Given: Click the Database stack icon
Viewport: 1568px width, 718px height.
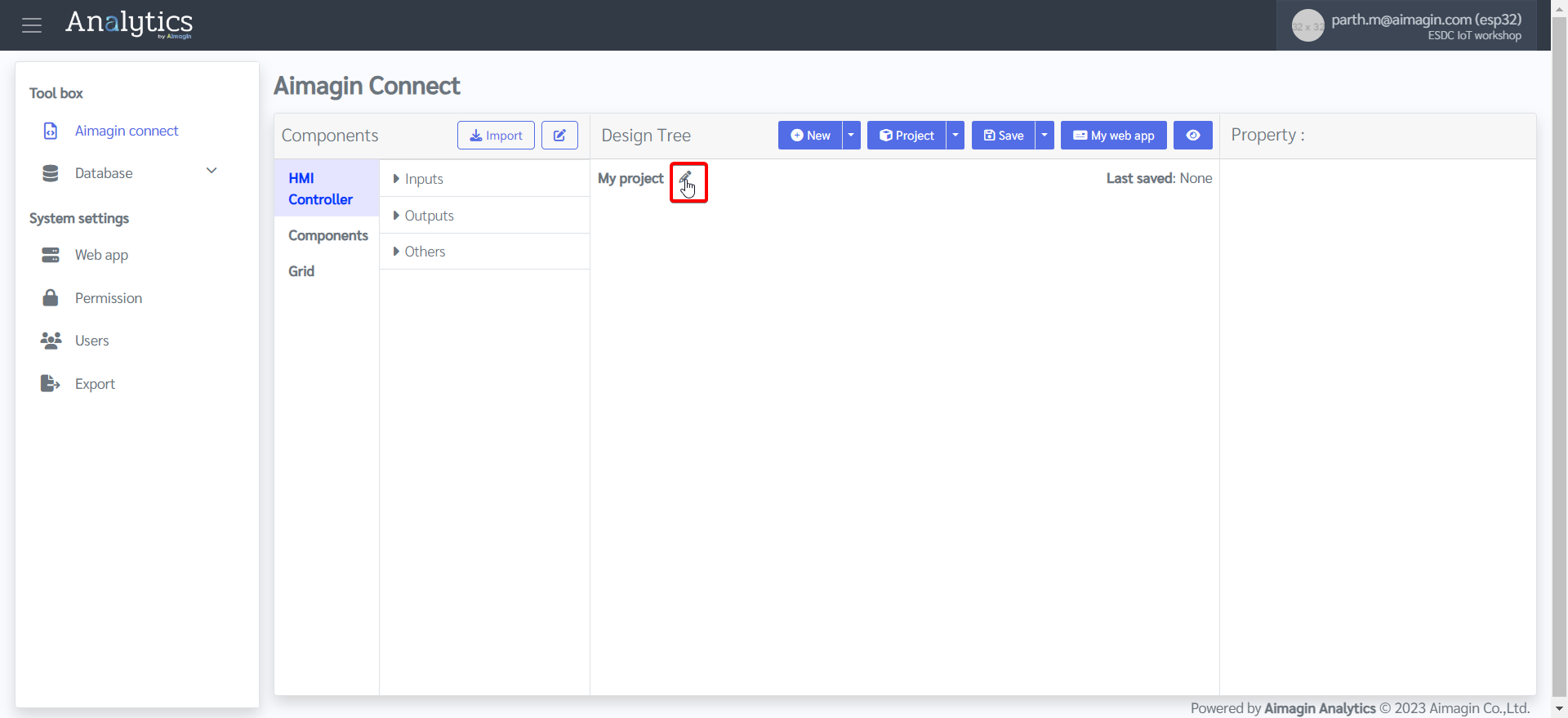Looking at the screenshot, I should (51, 173).
